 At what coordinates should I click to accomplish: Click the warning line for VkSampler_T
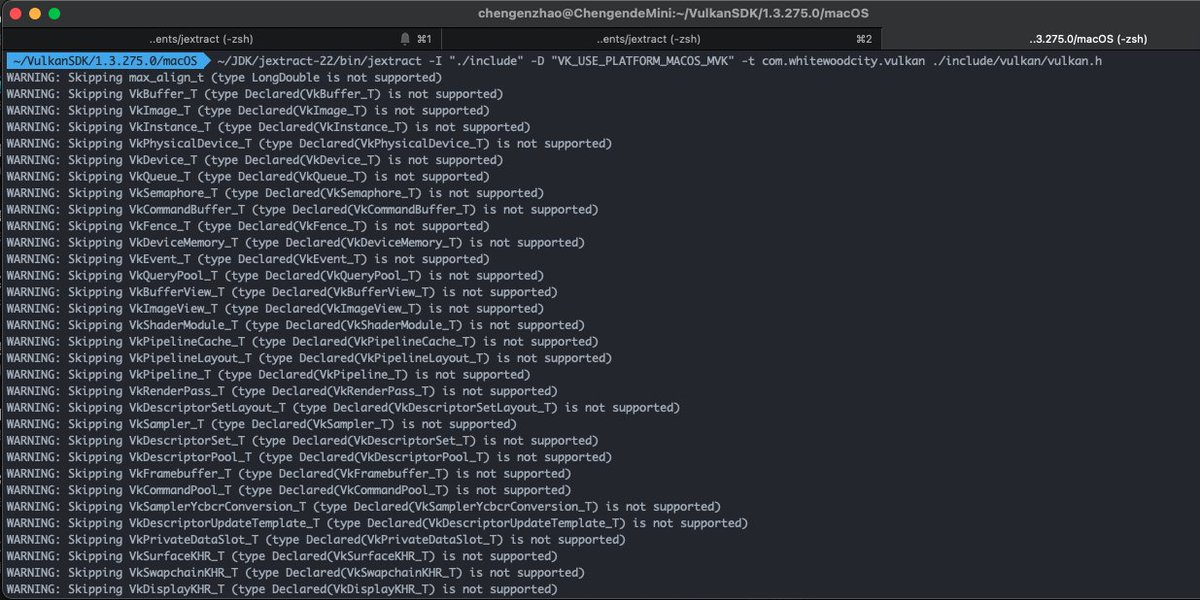261,424
